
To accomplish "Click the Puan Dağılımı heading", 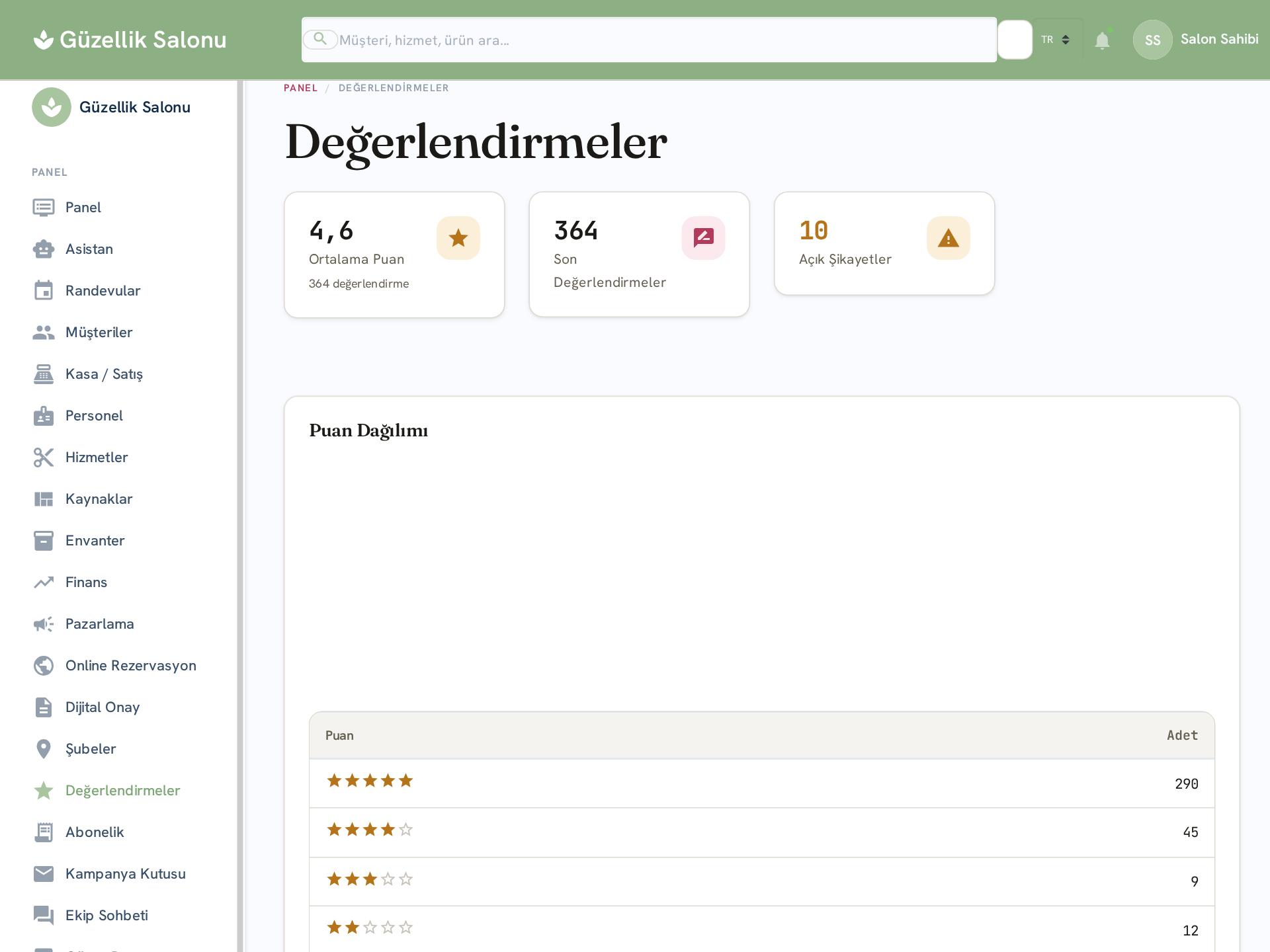I will 368,431.
